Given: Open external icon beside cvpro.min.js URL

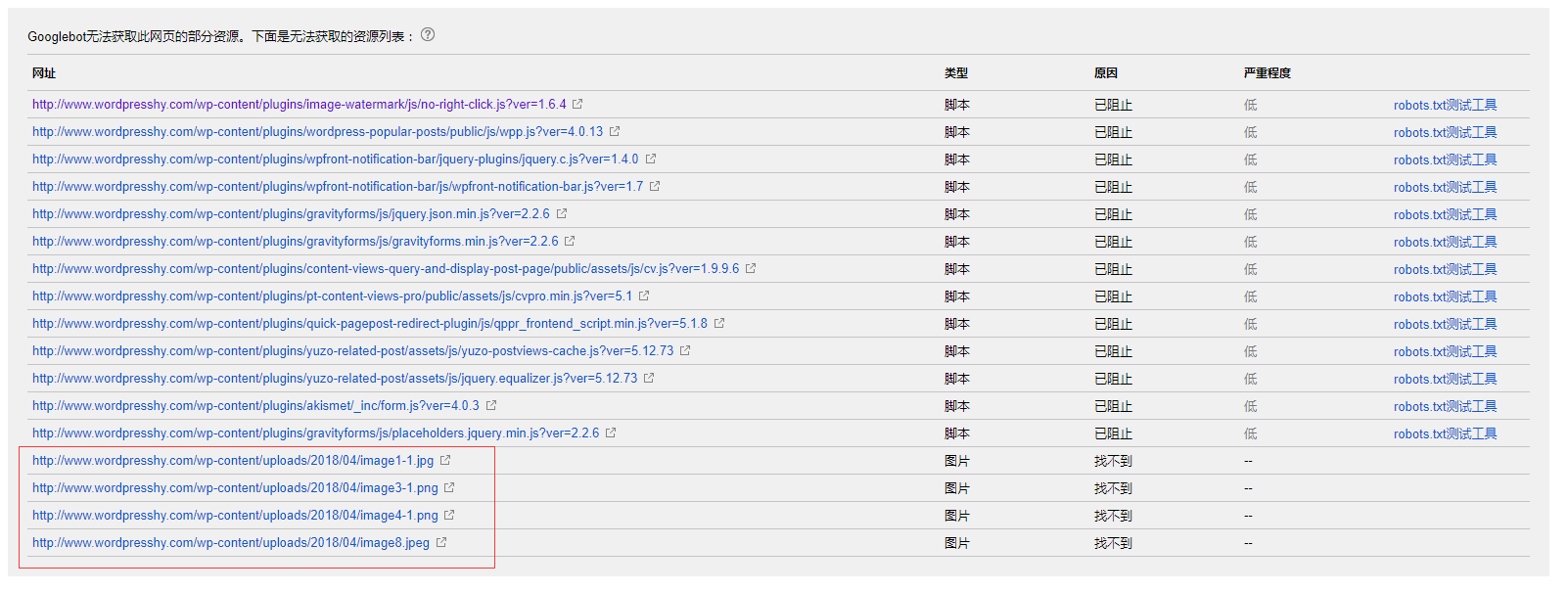Looking at the screenshot, I should 644,296.
